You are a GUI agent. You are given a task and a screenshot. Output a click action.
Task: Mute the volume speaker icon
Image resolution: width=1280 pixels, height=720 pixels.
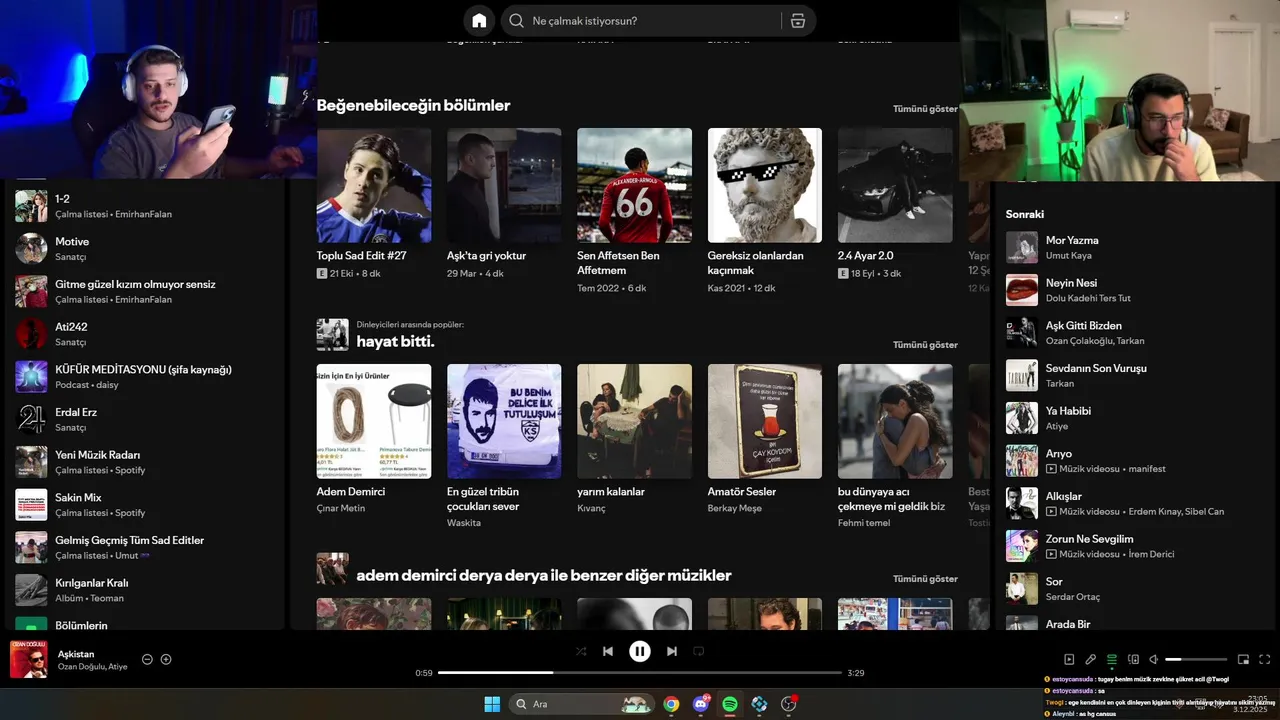point(1154,659)
